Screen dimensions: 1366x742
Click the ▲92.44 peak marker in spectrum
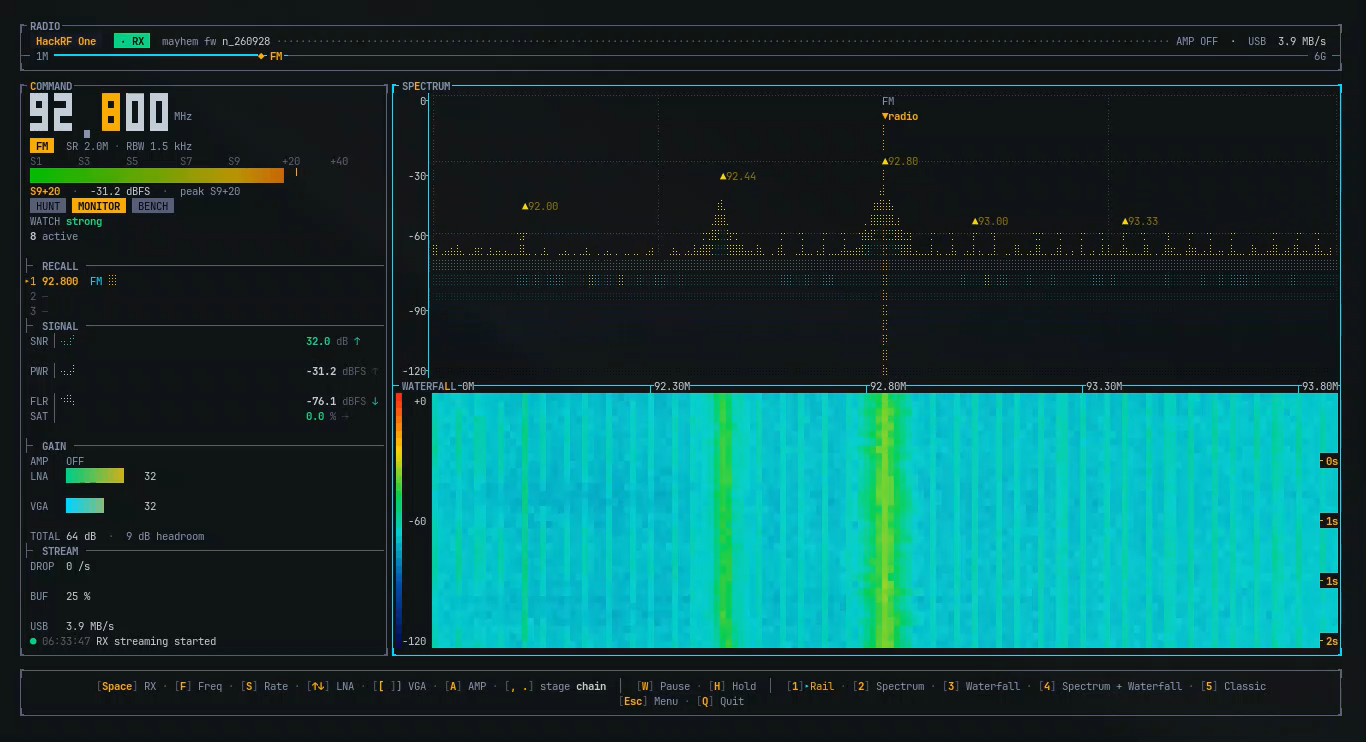pyautogui.click(x=738, y=176)
